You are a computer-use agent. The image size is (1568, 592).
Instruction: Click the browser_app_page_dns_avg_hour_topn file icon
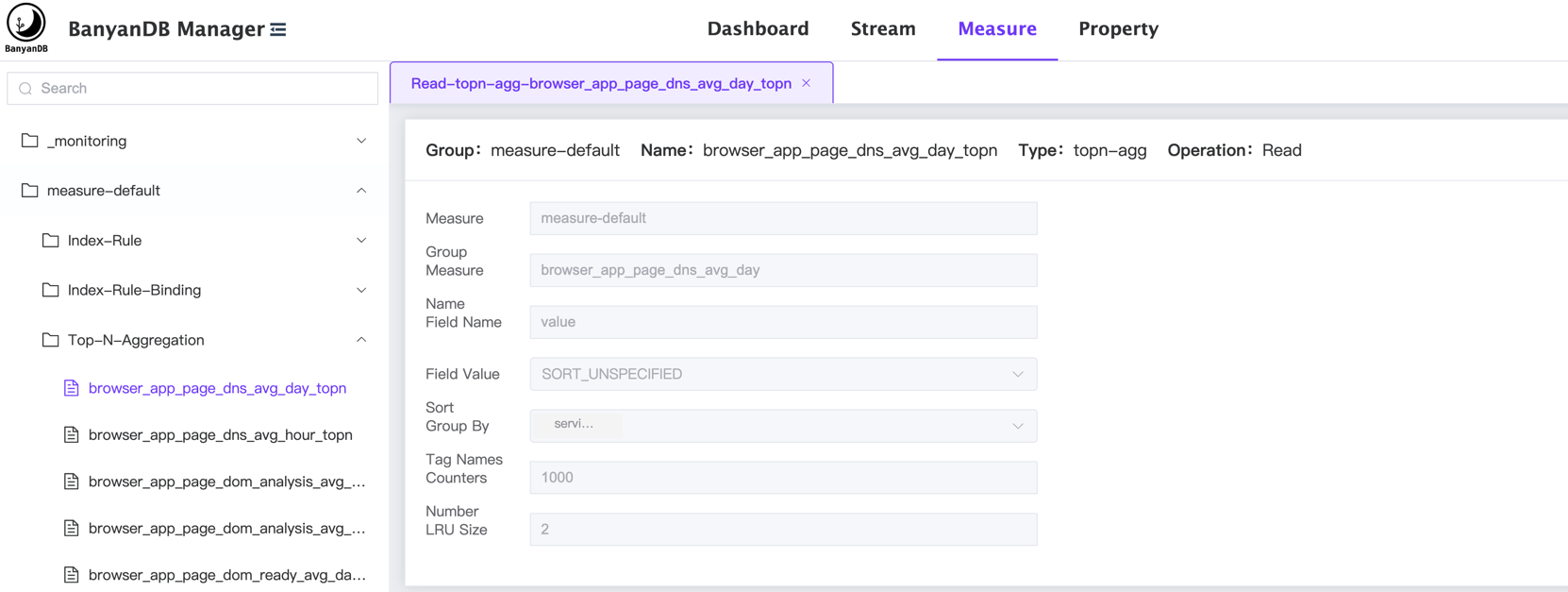pos(72,434)
